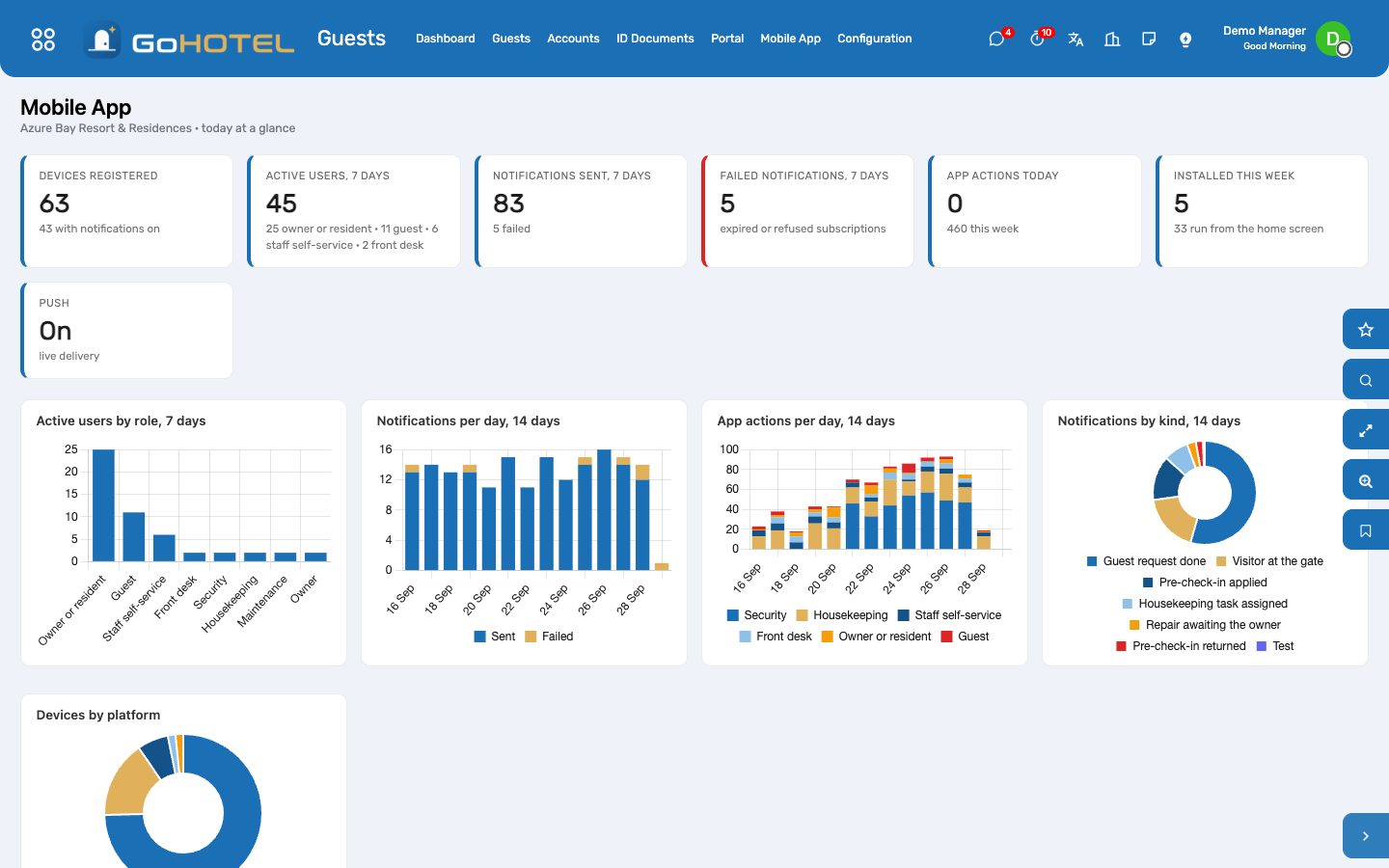Open the Failed Notifications 5 card

pyautogui.click(x=808, y=211)
